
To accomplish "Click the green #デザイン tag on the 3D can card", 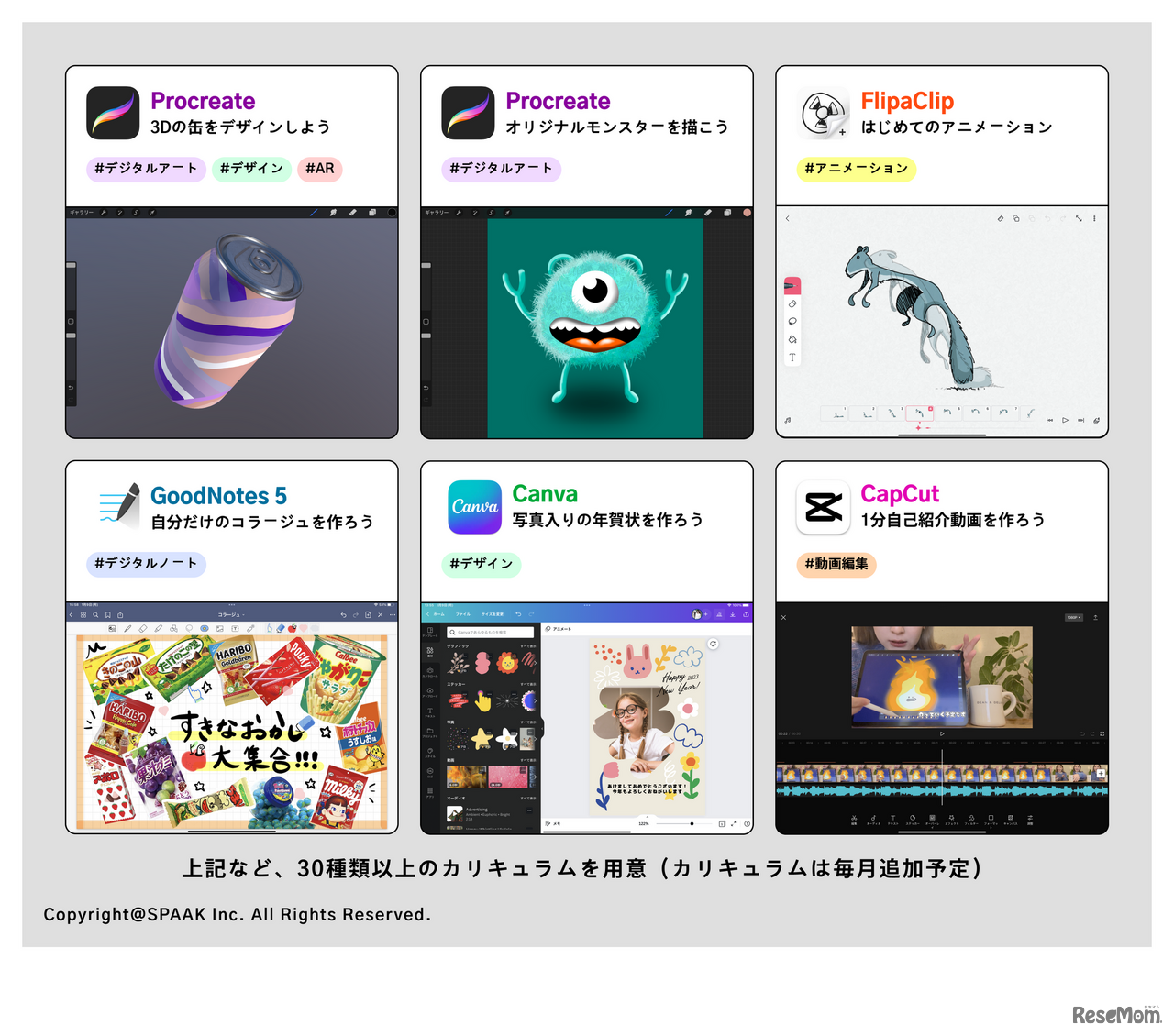I will point(251,169).
